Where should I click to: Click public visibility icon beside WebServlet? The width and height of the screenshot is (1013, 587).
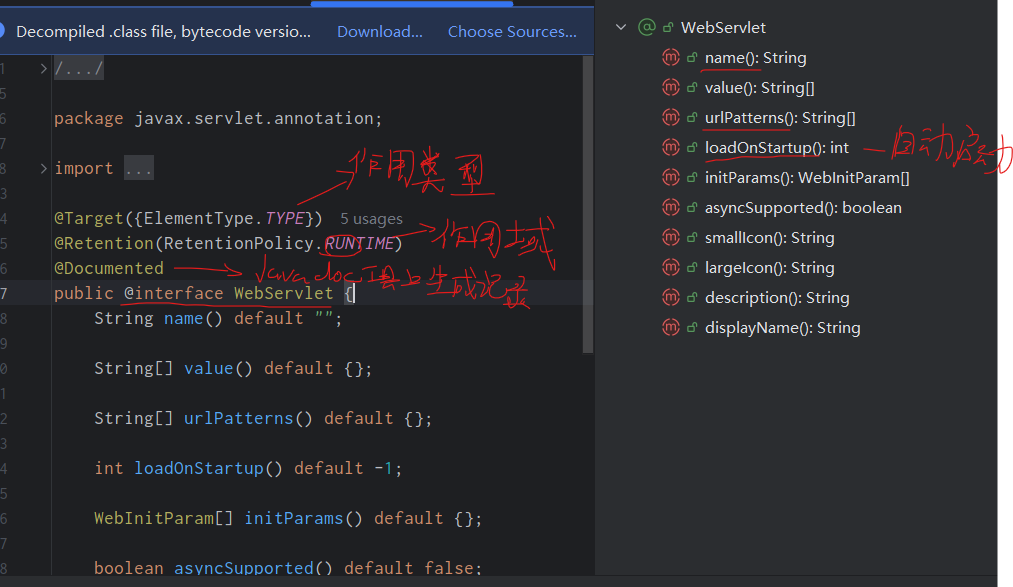click(x=668, y=27)
